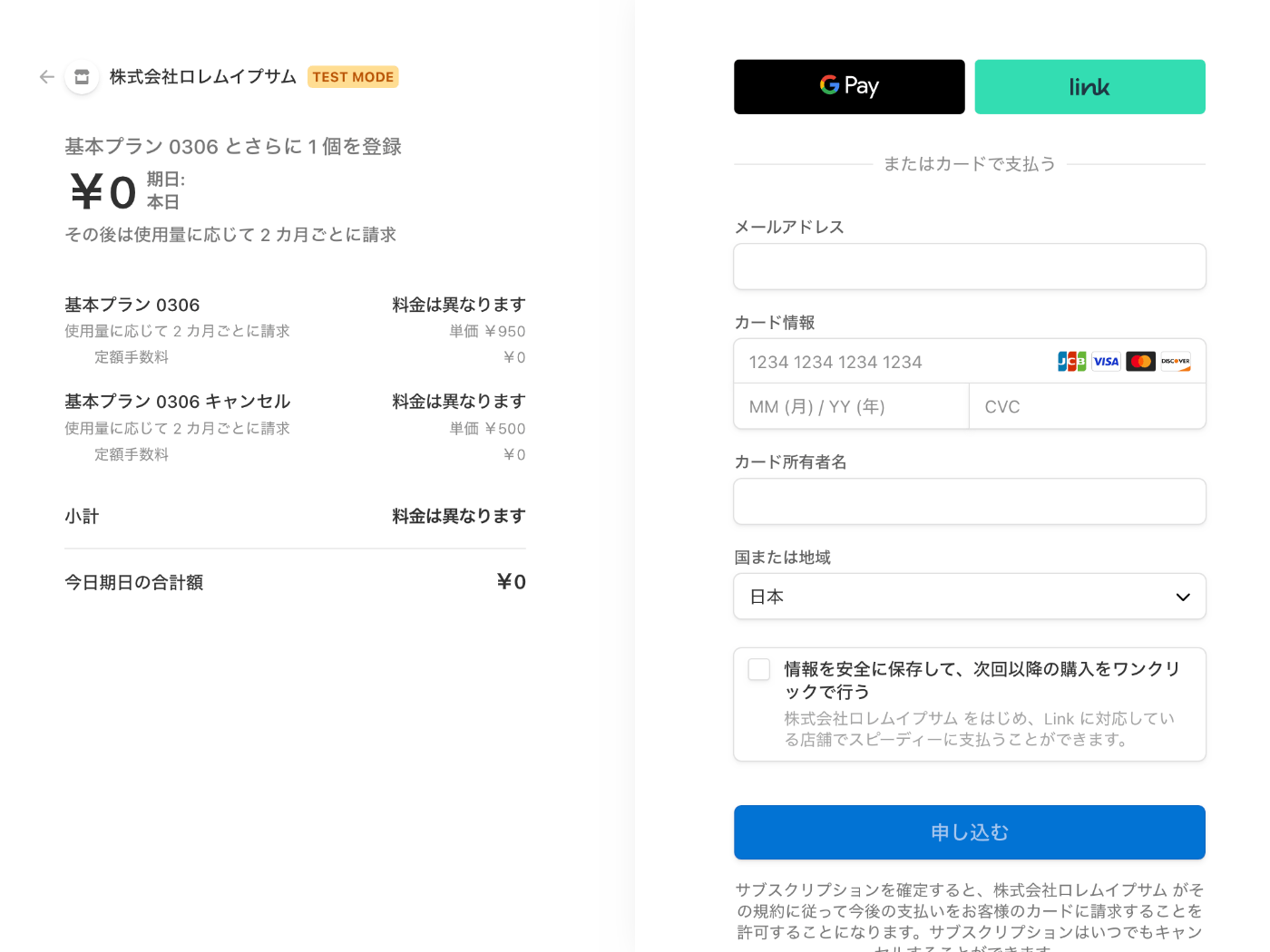
Task: Click the Mastercard brand icon
Action: click(x=1140, y=362)
